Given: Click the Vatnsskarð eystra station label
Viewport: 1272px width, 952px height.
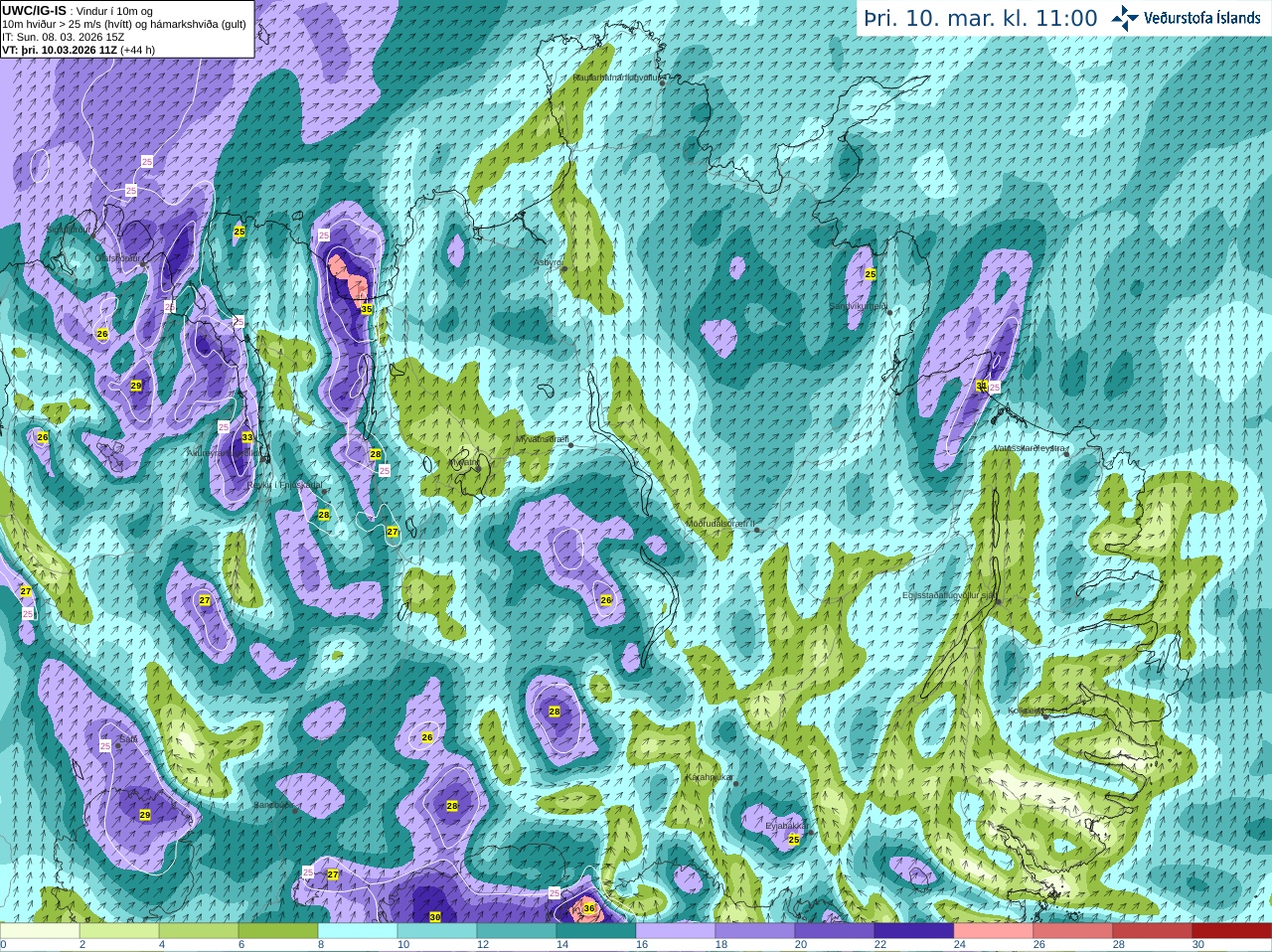Looking at the screenshot, I should [1031, 448].
